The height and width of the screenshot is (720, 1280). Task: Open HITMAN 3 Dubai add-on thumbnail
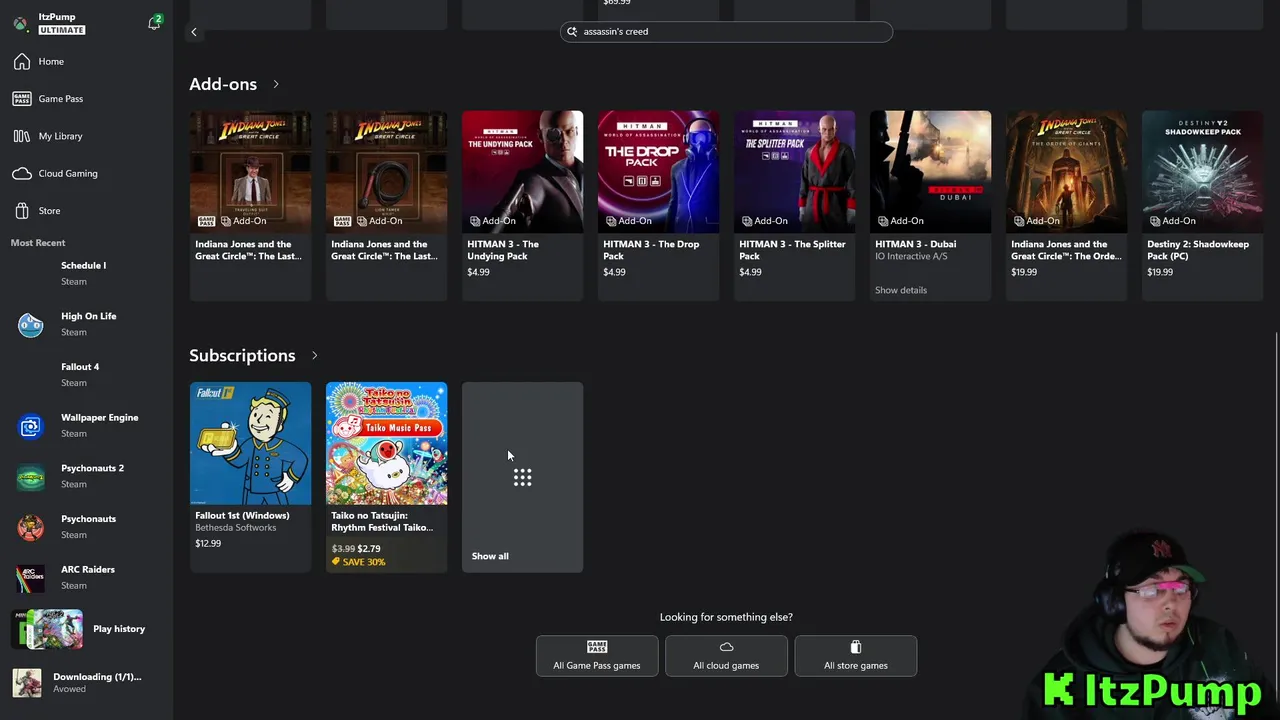click(930, 171)
